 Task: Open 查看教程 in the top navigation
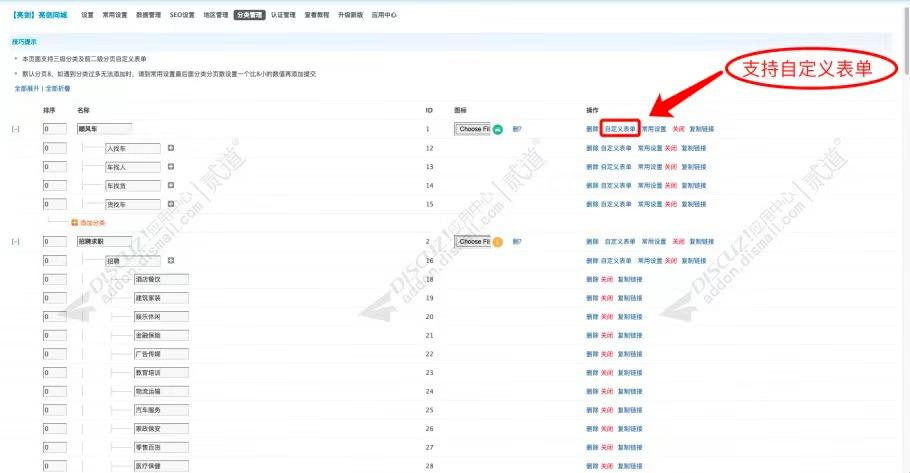click(317, 15)
